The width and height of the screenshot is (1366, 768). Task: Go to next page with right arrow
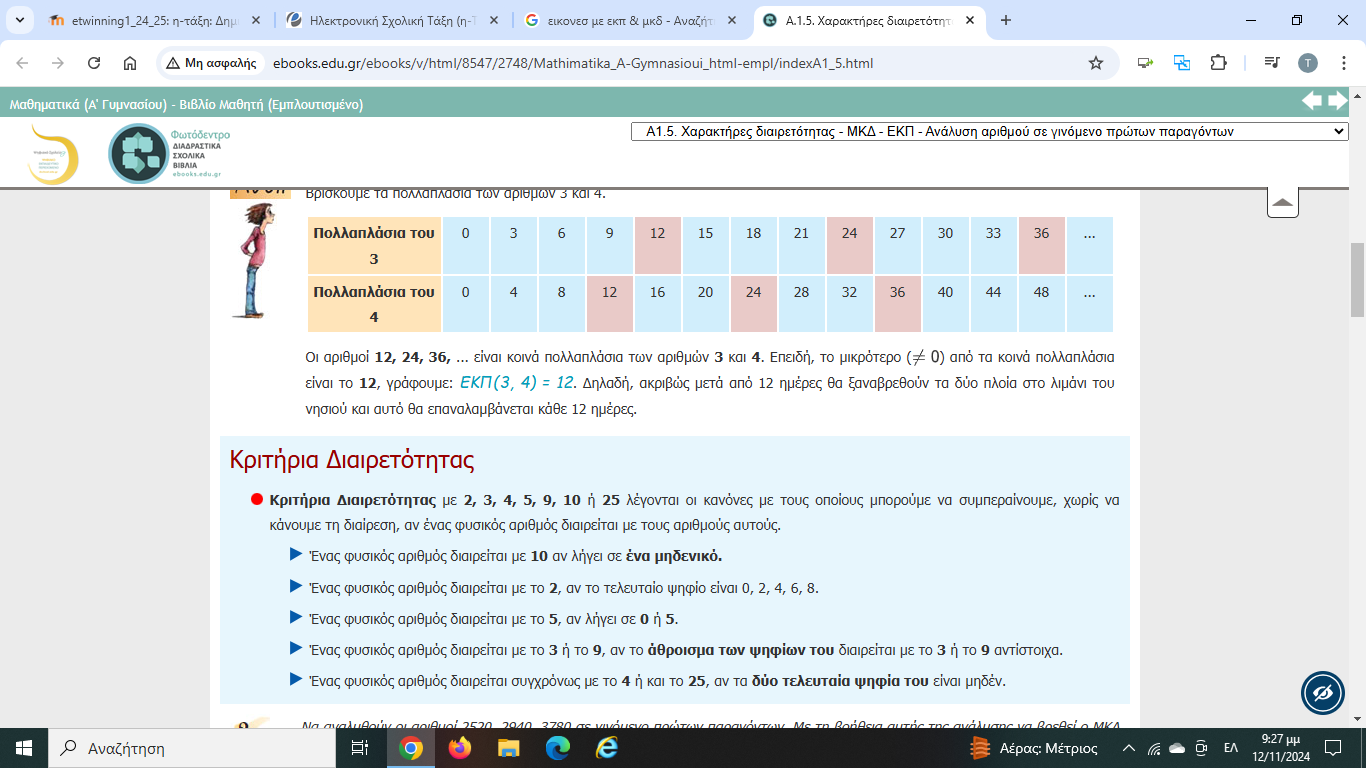[x=1338, y=100]
